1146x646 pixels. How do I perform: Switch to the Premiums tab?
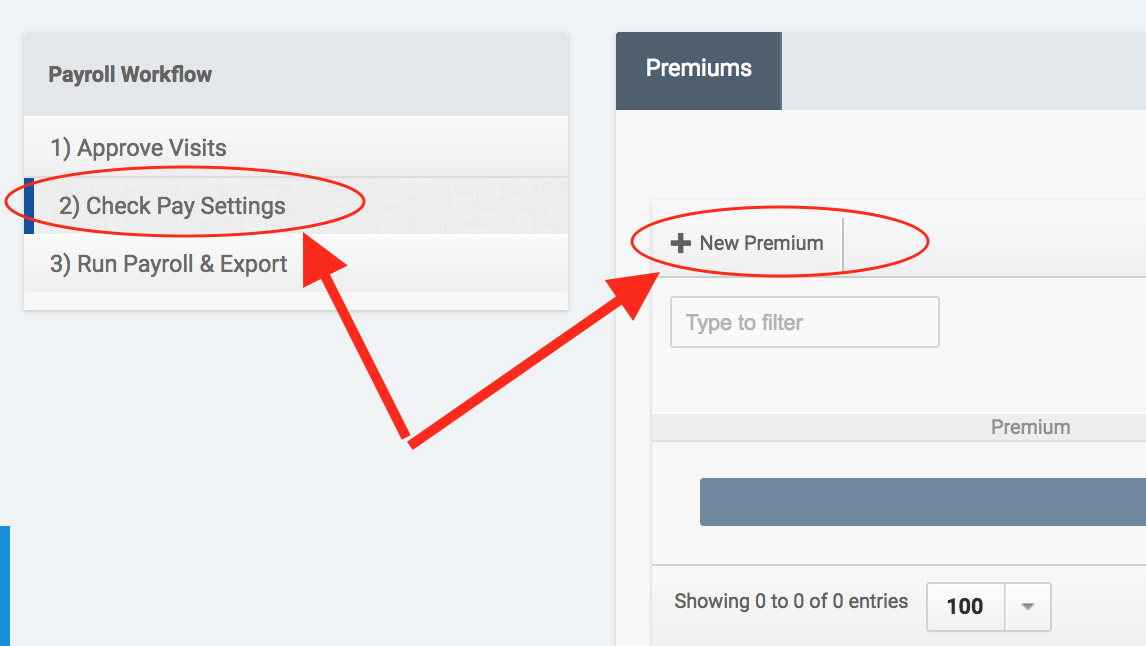click(698, 70)
